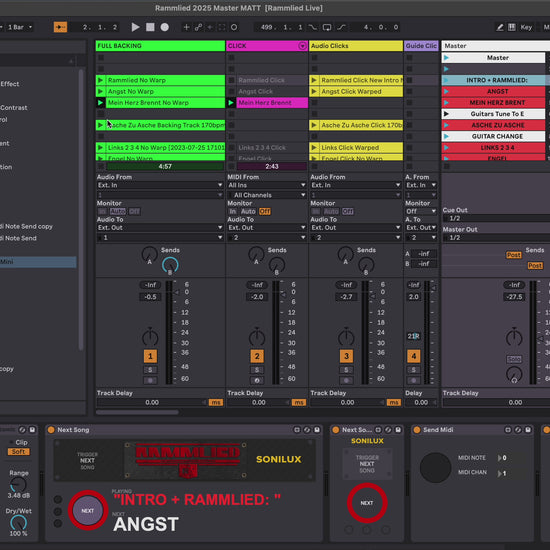Screen dimensions: 550x550
Task: Select the Master track header
Action: click(495, 46)
